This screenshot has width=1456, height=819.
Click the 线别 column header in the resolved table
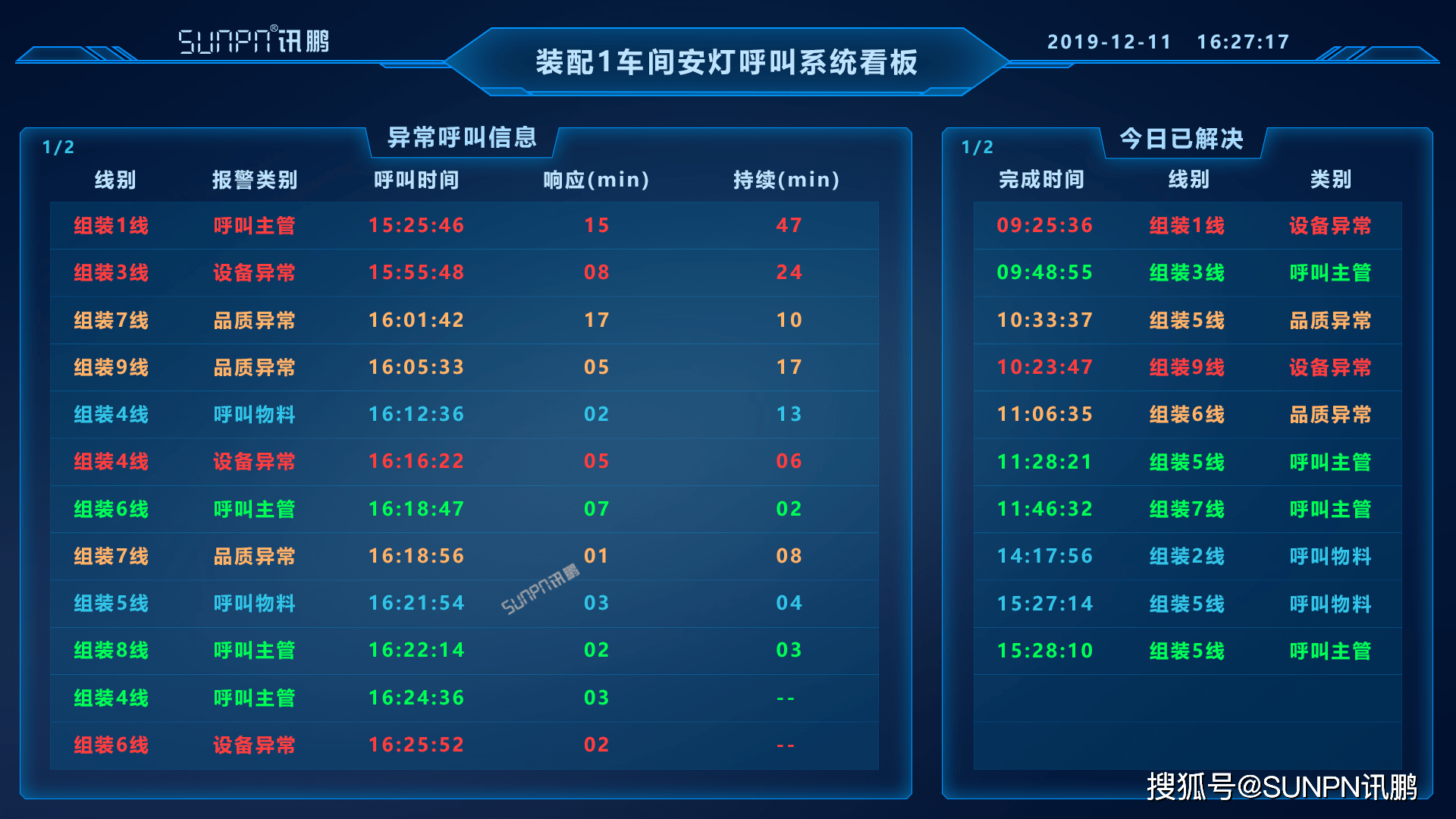tap(1188, 179)
